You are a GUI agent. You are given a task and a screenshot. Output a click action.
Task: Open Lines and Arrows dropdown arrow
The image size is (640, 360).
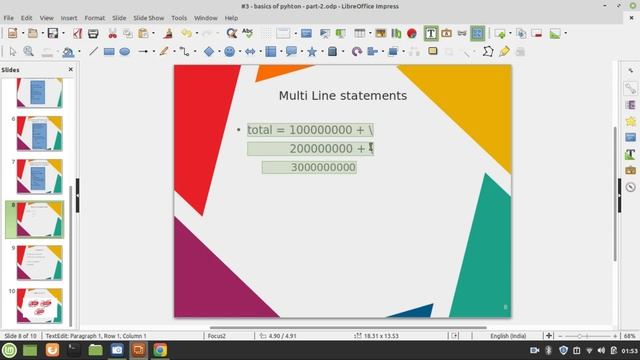154,51
